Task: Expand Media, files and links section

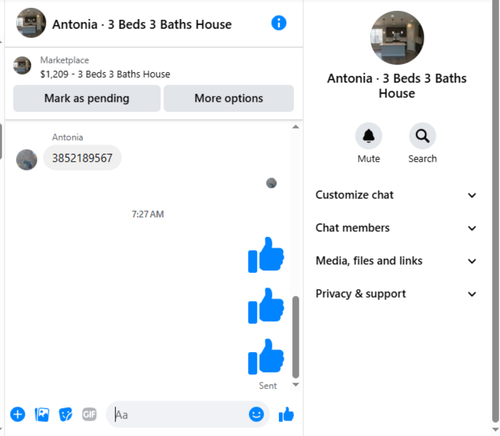Action: click(396, 261)
